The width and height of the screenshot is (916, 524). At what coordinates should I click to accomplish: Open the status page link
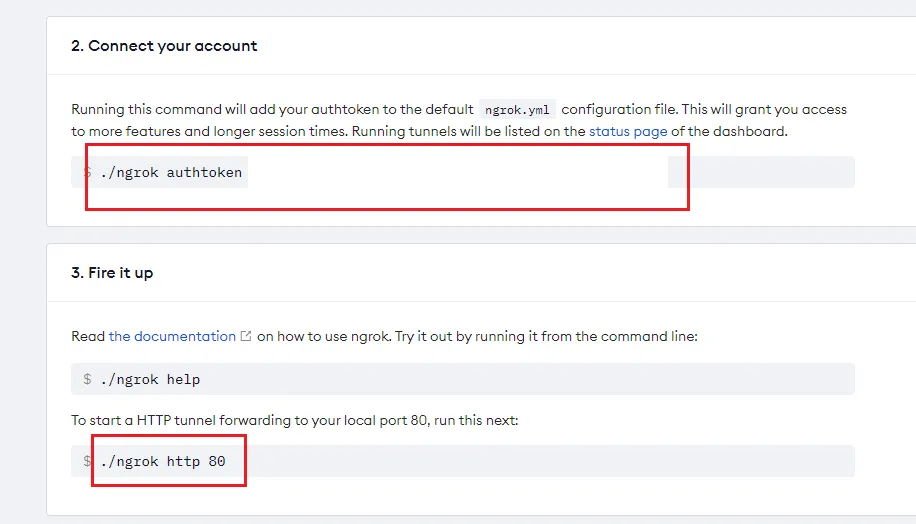tap(628, 131)
